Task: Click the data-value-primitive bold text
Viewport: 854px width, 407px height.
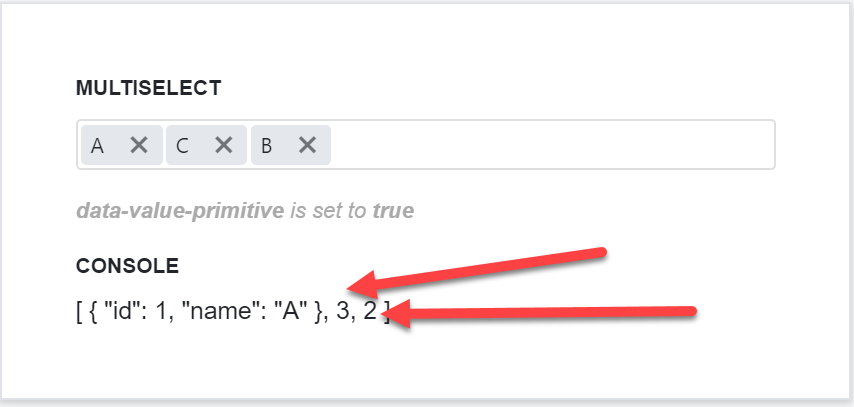Action: click(x=180, y=211)
